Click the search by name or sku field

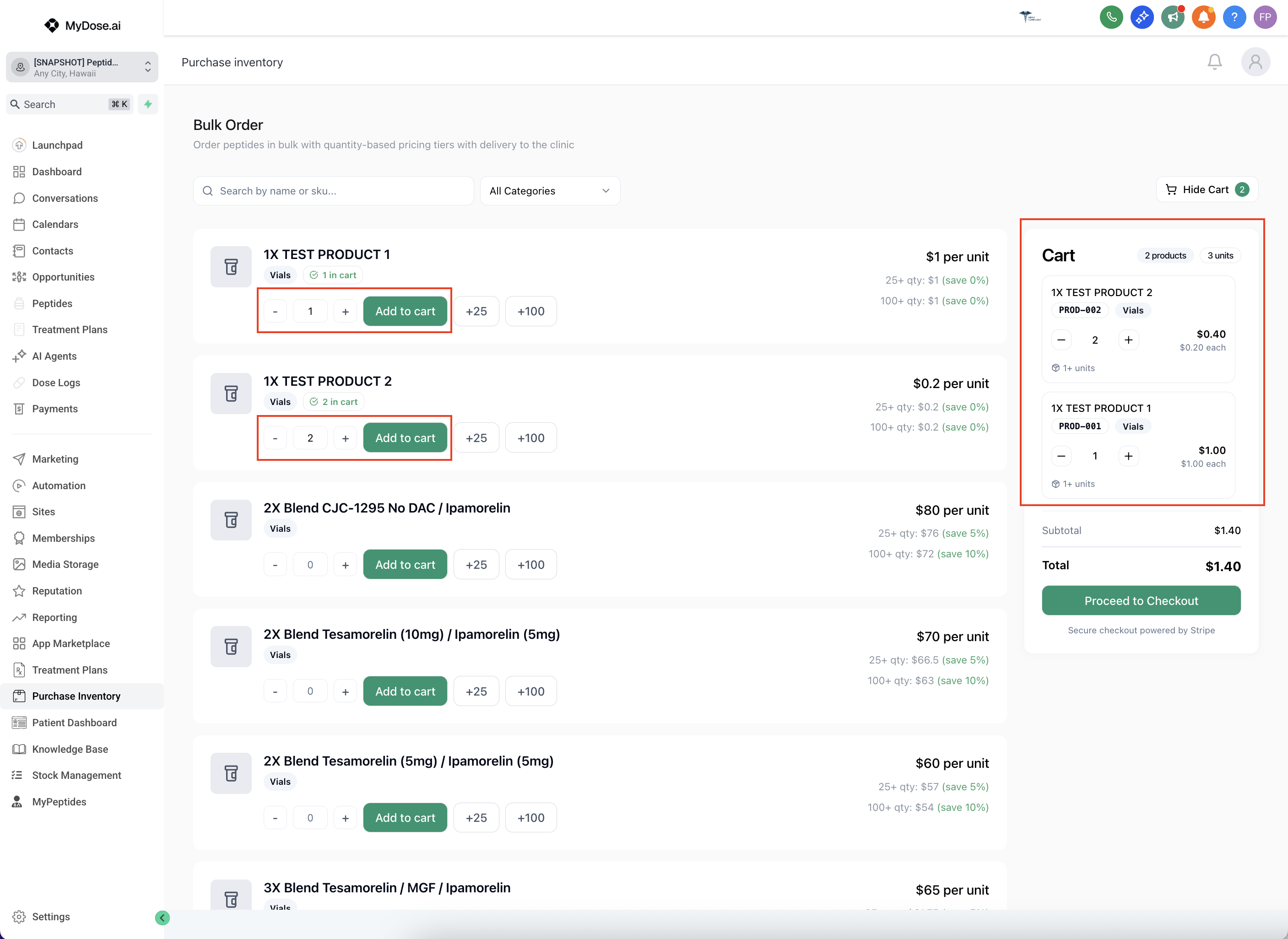(x=333, y=191)
